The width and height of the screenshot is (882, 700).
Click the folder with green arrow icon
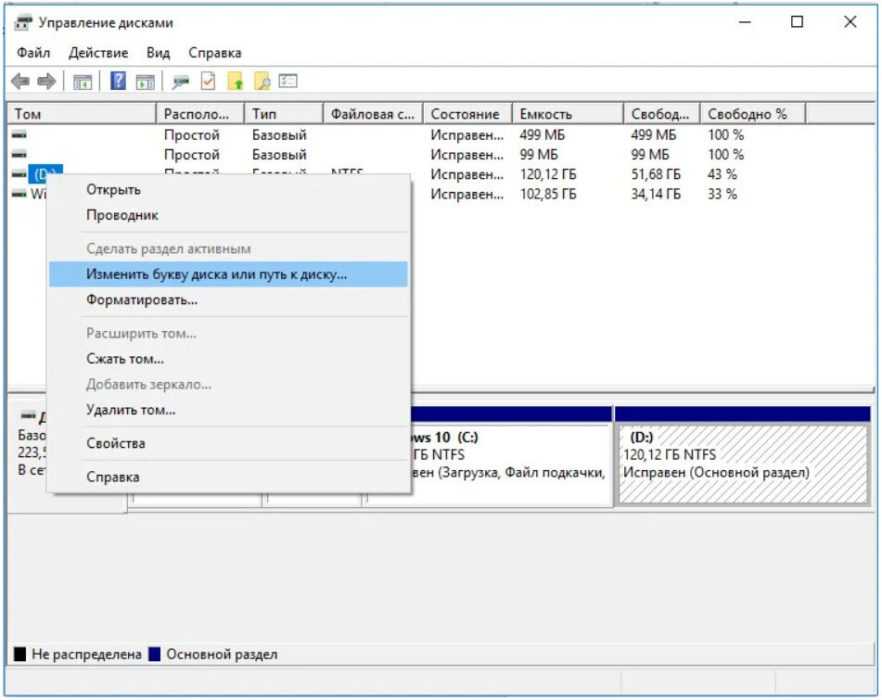point(235,81)
